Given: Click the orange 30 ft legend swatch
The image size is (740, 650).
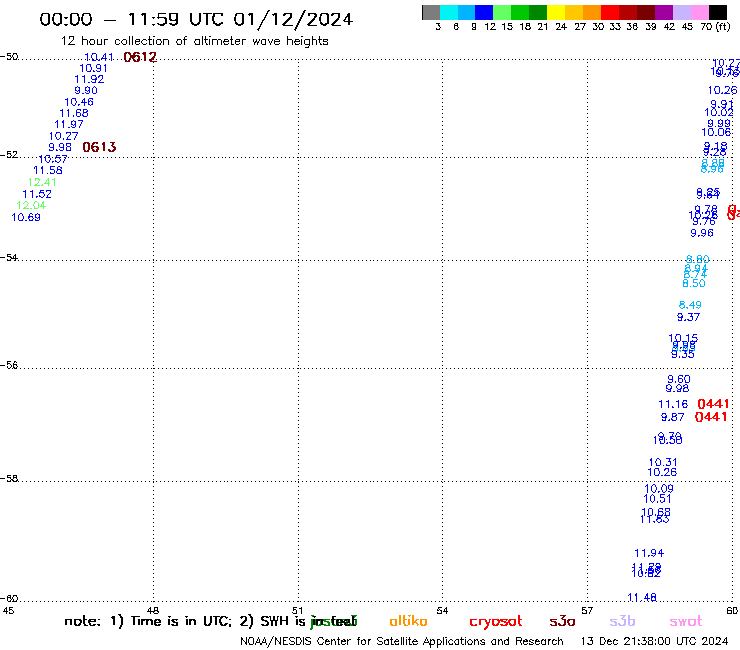Looking at the screenshot, I should point(592,12).
